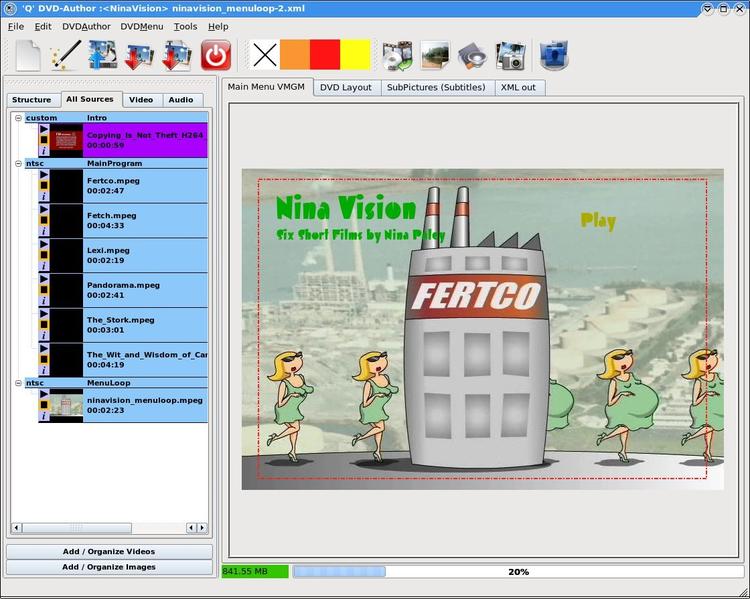The width and height of the screenshot is (750, 599).
Task: Select the transparent X color swatch
Action: tap(265, 55)
